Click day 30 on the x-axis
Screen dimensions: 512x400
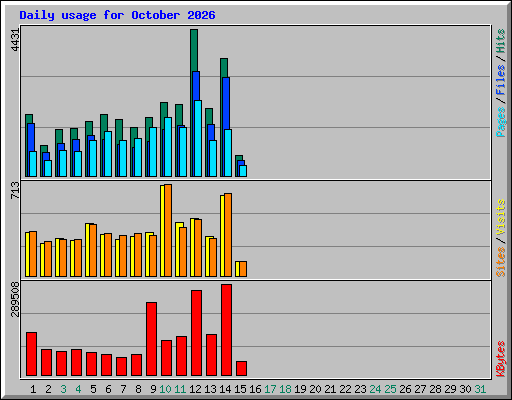(x=465, y=389)
